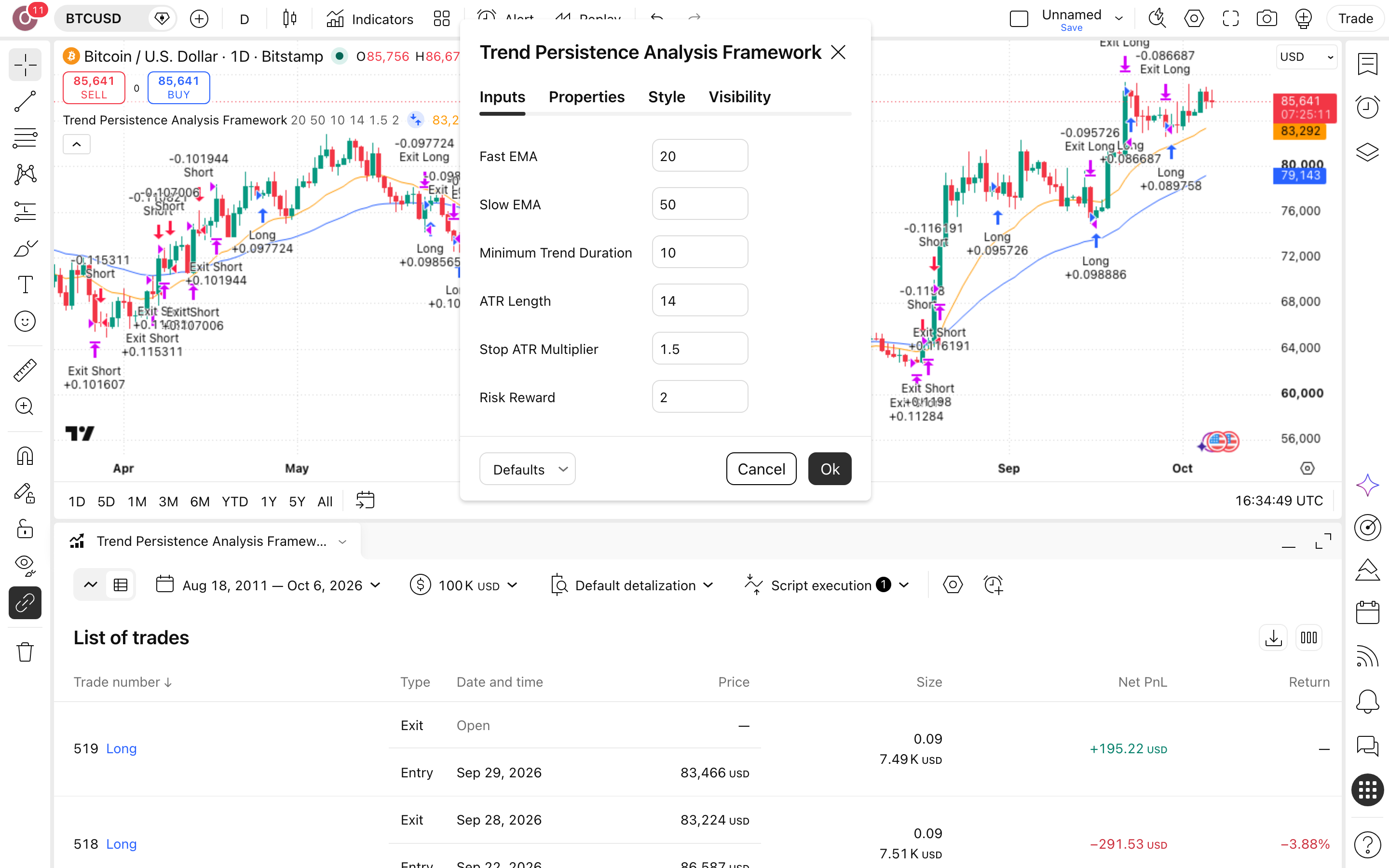This screenshot has width=1389, height=868.
Task: Expand the backtest date range dropdown
Action: [269, 585]
